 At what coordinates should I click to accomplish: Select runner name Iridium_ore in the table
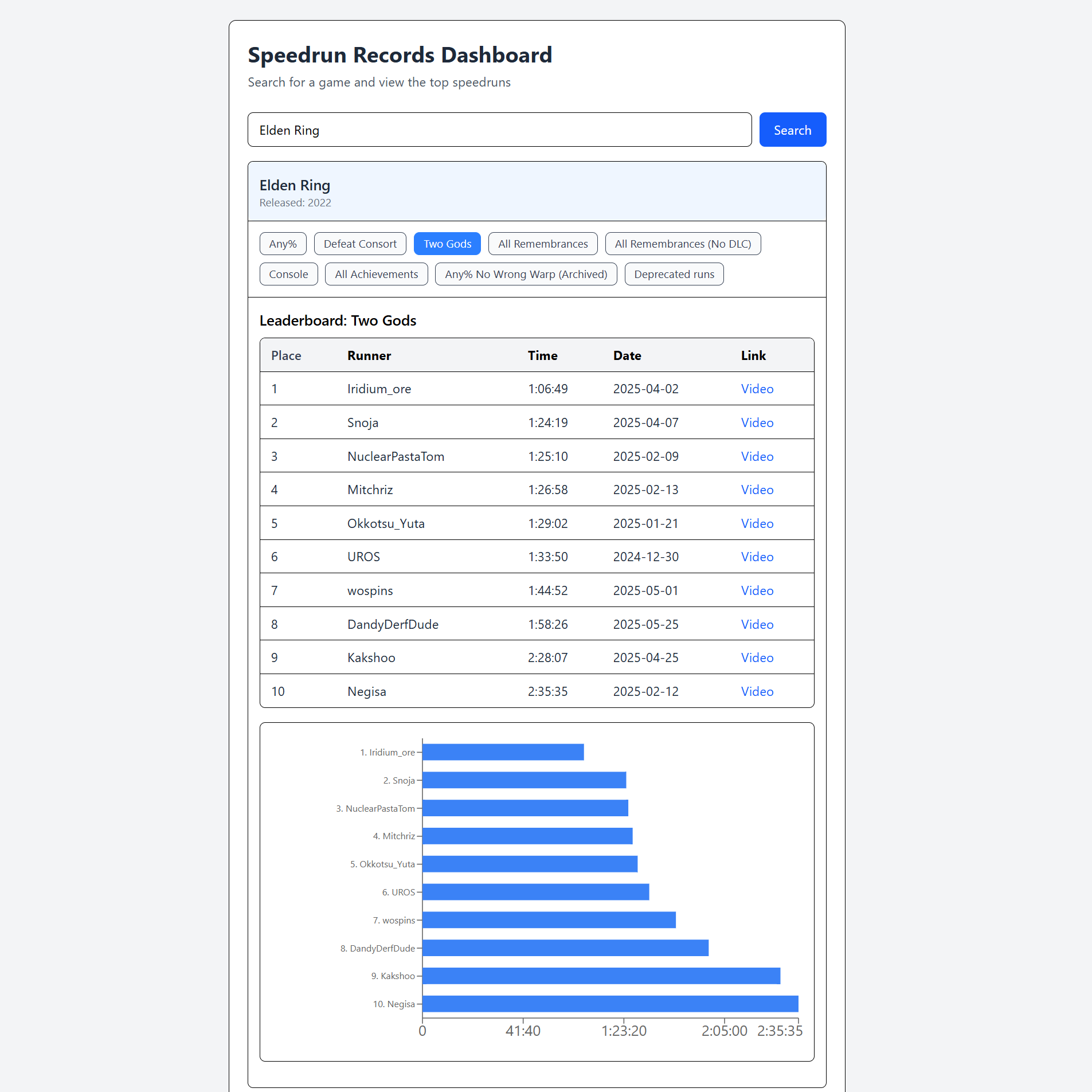tap(379, 389)
